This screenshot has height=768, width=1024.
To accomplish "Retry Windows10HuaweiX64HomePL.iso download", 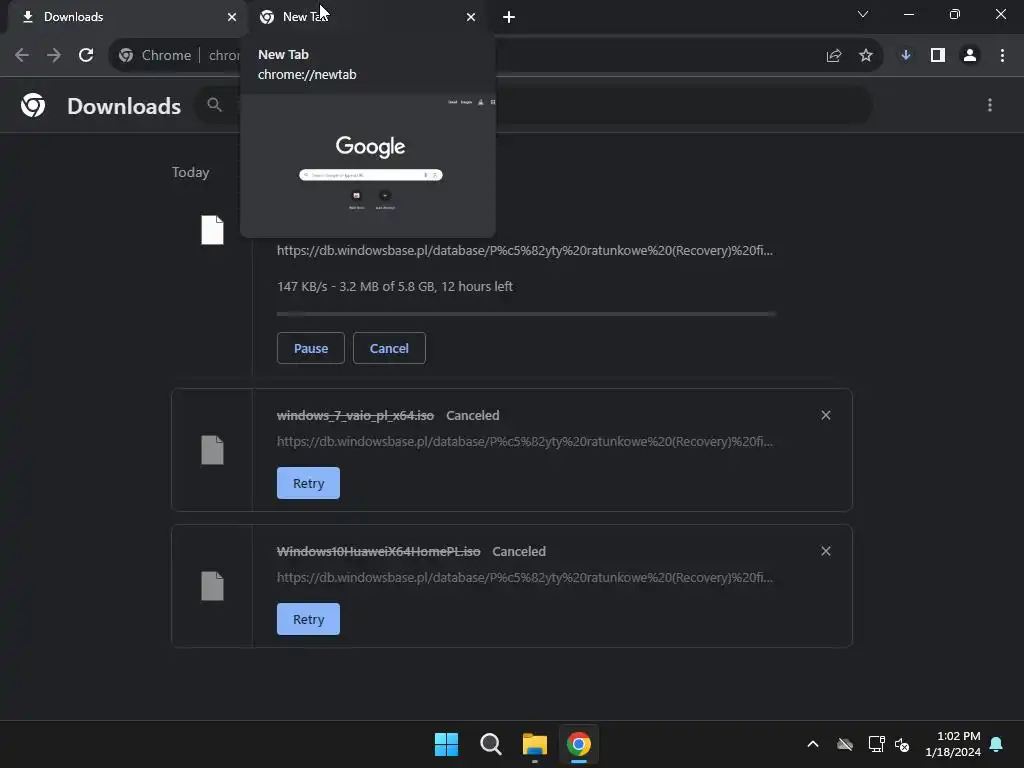I will [x=308, y=619].
